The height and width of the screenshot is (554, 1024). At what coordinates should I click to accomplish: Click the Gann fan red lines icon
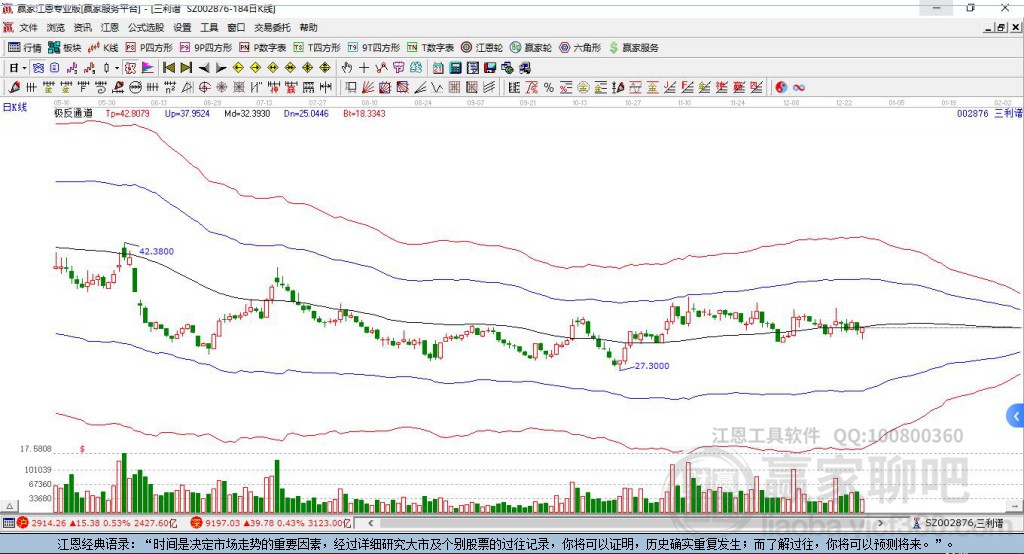click(368, 88)
